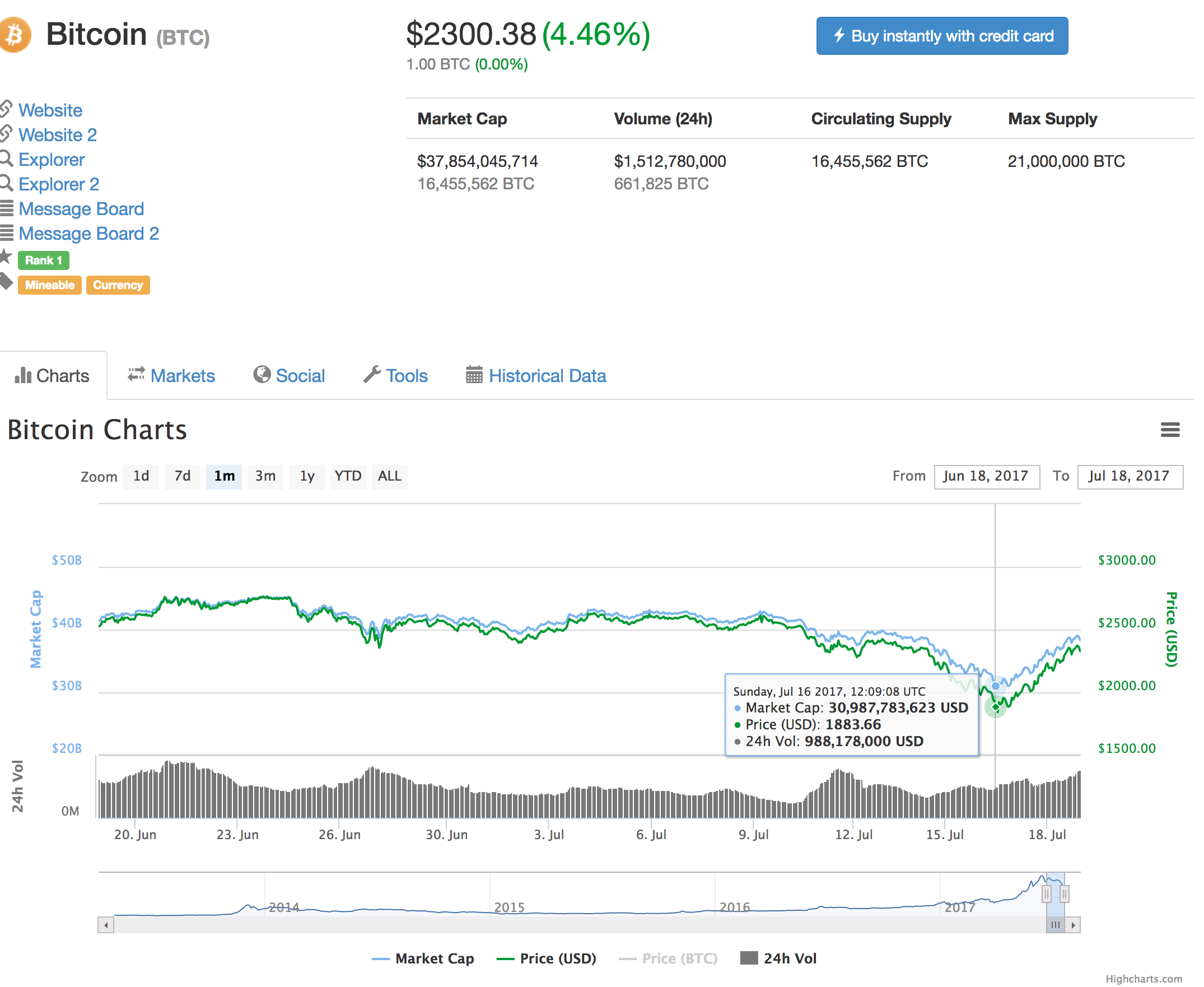
Task: Click the Rank 1 badge
Action: click(44, 260)
